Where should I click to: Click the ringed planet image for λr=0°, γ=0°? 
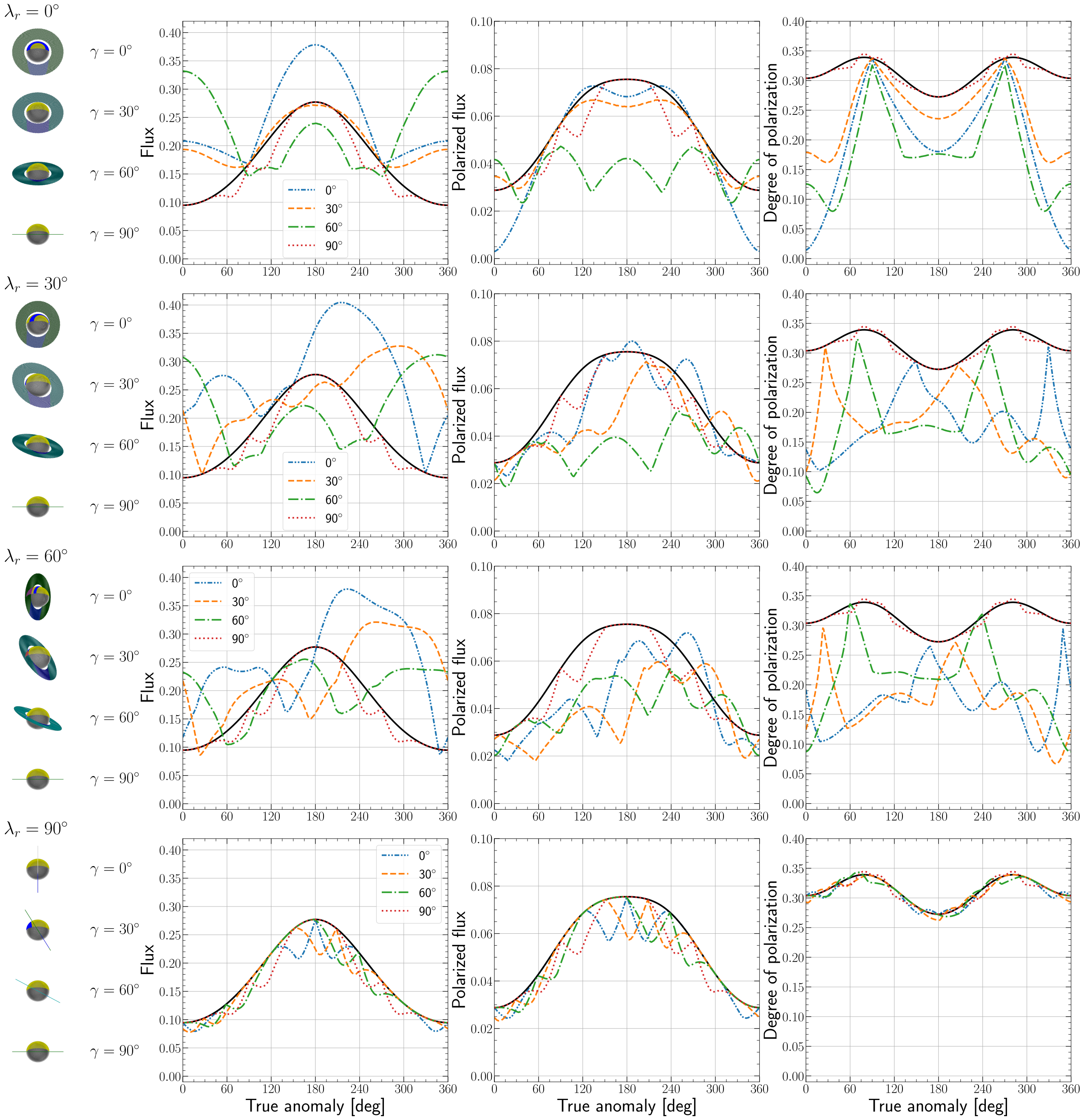click(x=38, y=52)
